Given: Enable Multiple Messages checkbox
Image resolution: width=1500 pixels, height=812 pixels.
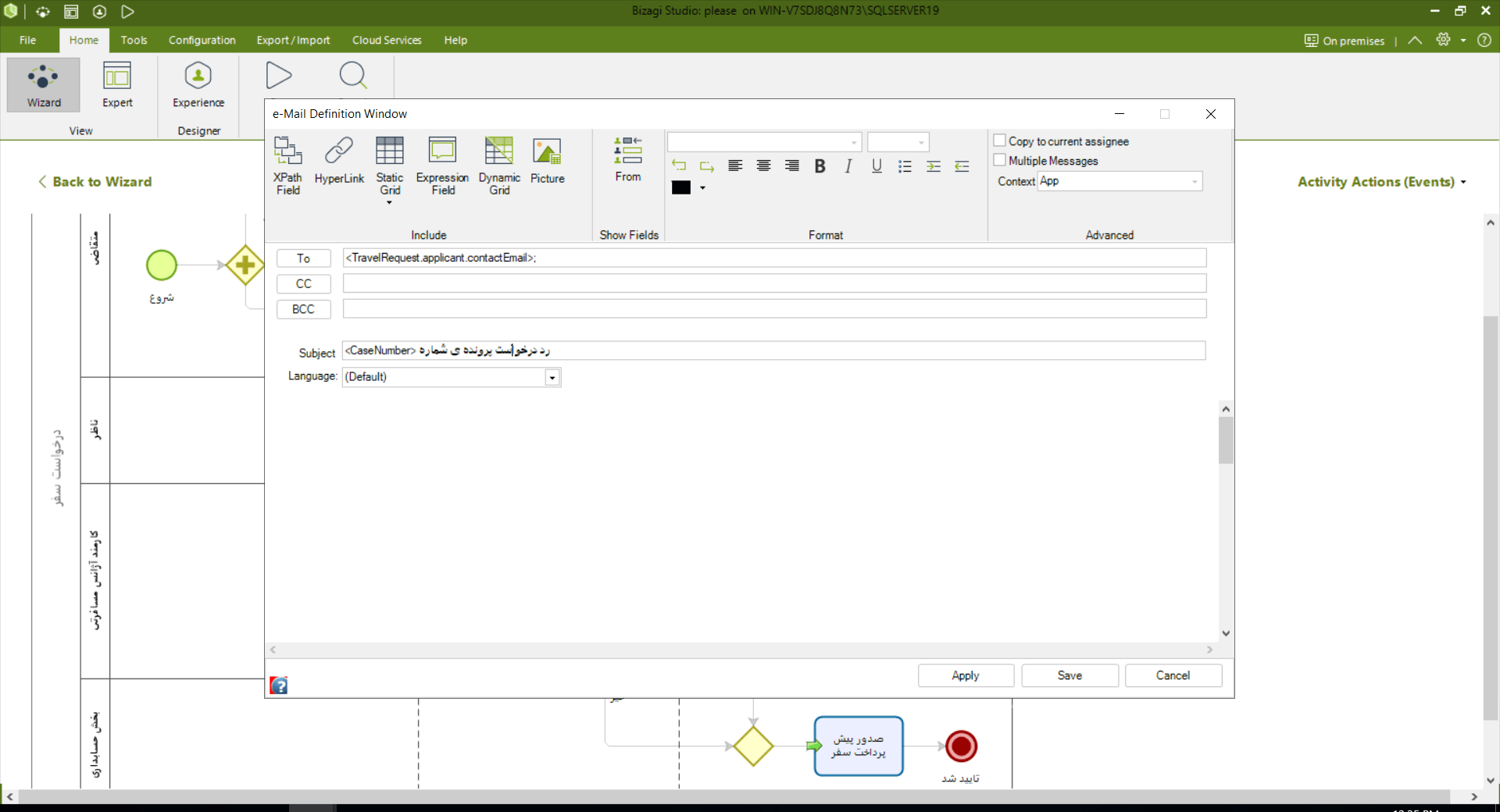Looking at the screenshot, I should (x=999, y=160).
